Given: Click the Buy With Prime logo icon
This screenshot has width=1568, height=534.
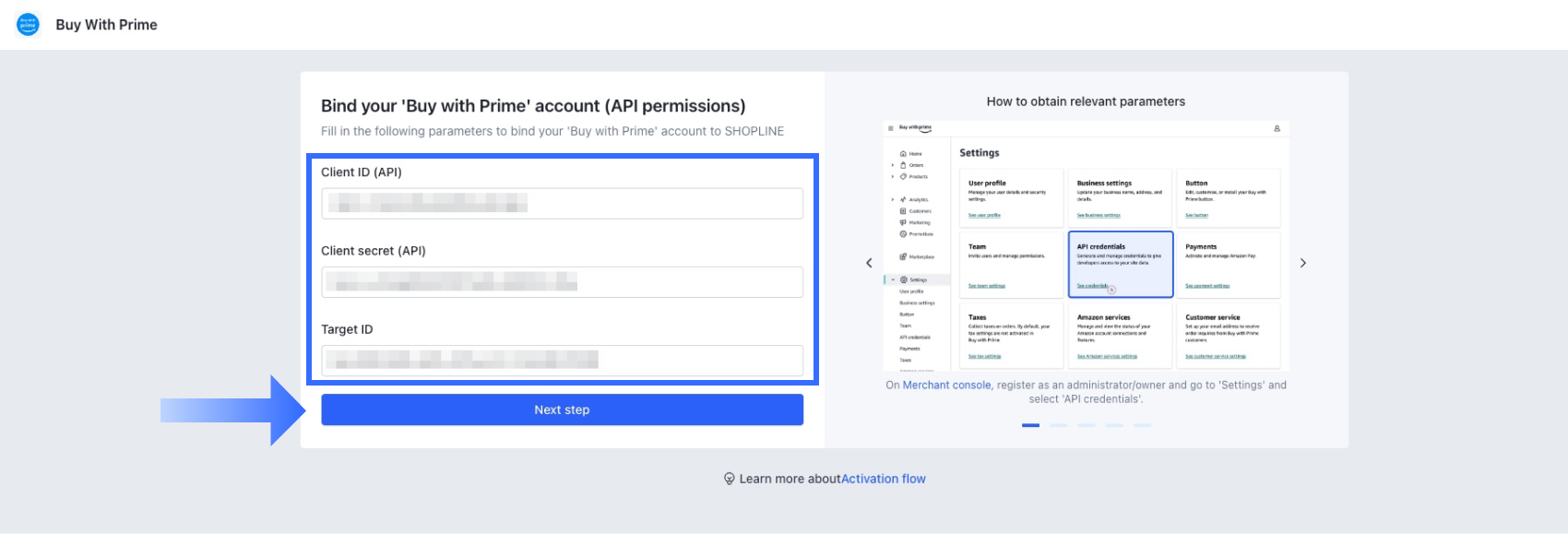Looking at the screenshot, I should tap(28, 25).
